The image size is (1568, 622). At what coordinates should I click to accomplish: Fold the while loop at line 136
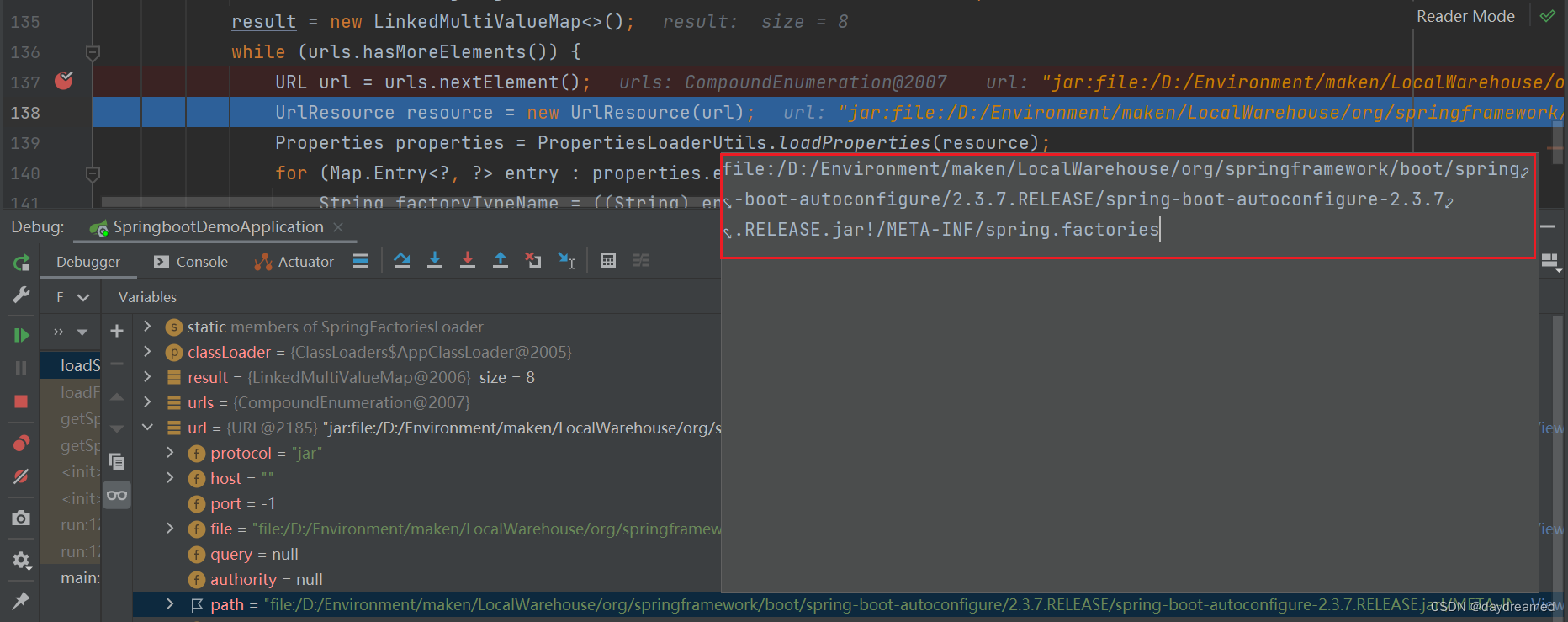pyautogui.click(x=93, y=53)
